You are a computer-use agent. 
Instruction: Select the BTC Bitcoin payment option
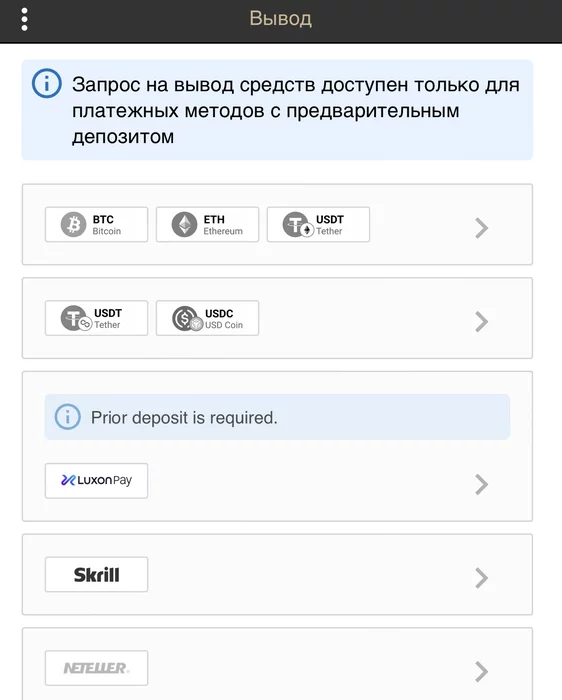click(x=96, y=225)
